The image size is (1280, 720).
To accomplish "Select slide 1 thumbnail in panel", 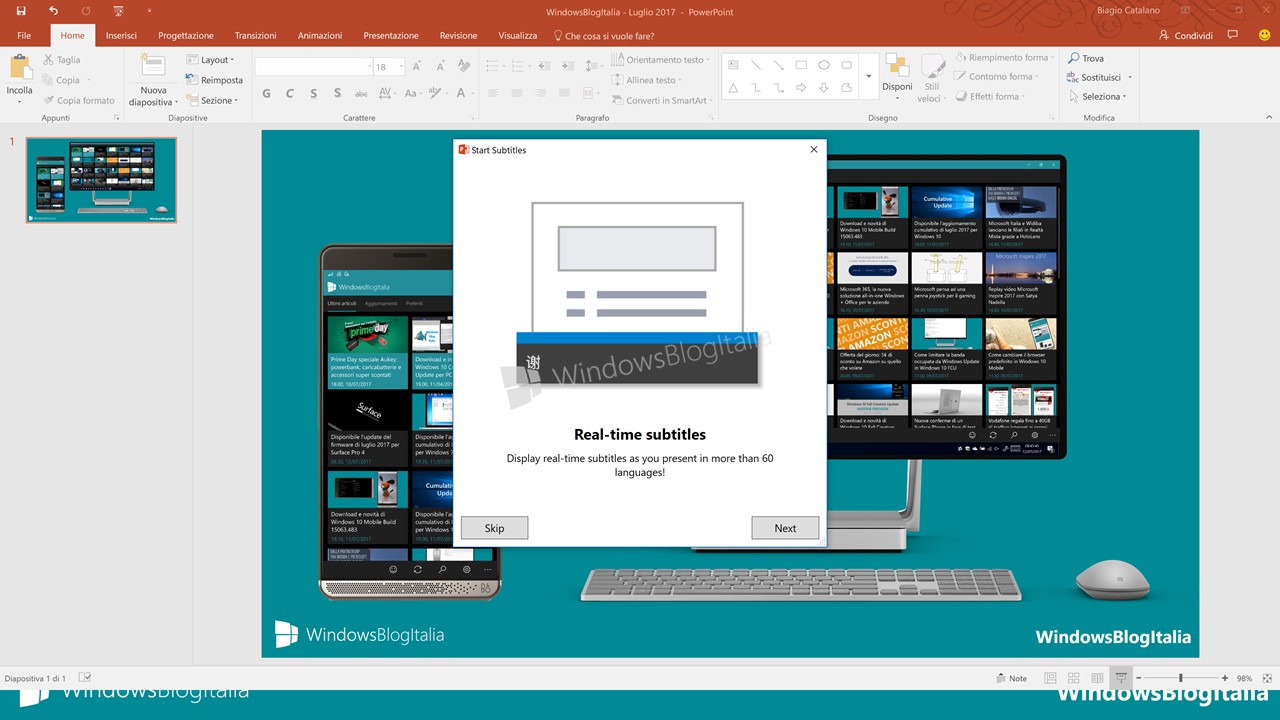I will (x=101, y=180).
